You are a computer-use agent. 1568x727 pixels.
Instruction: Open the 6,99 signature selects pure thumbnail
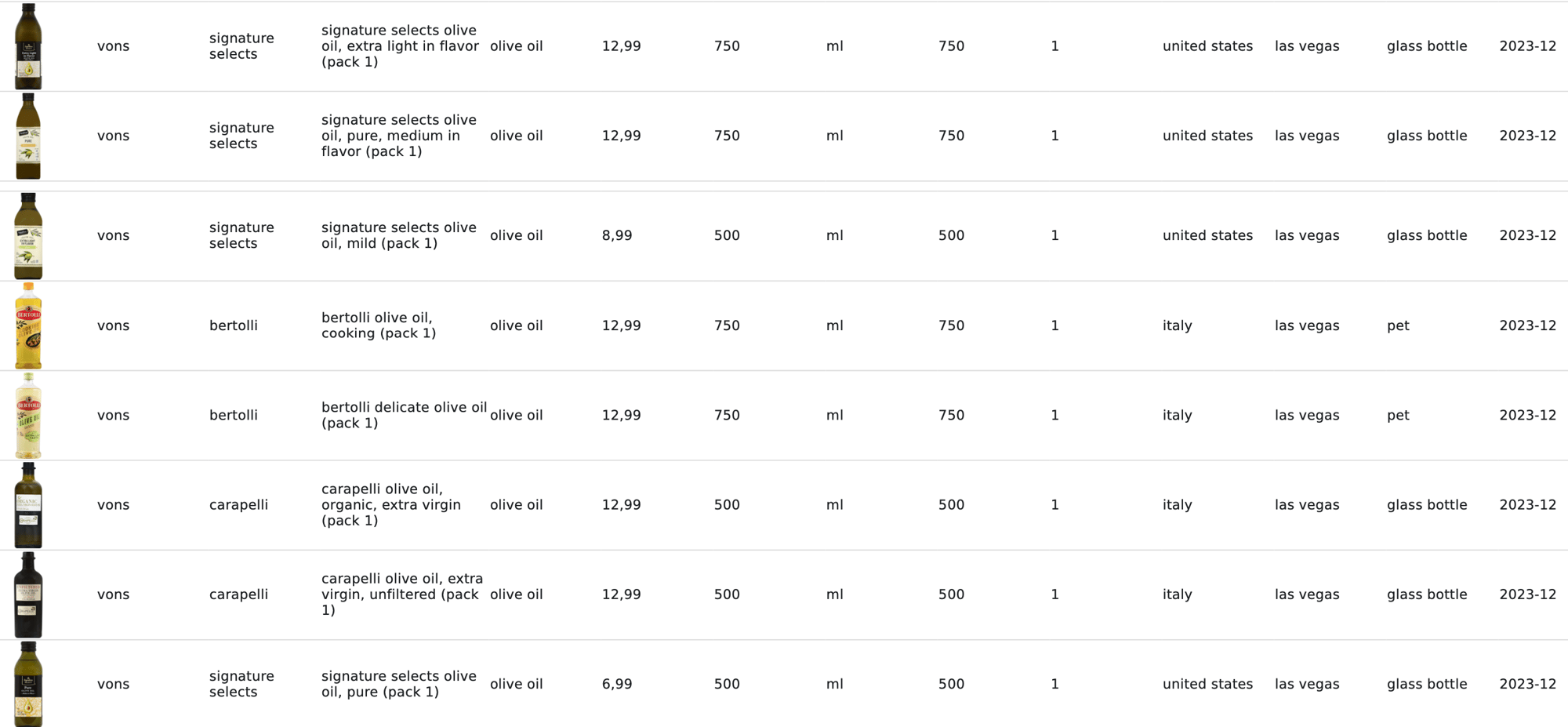[x=28, y=684]
